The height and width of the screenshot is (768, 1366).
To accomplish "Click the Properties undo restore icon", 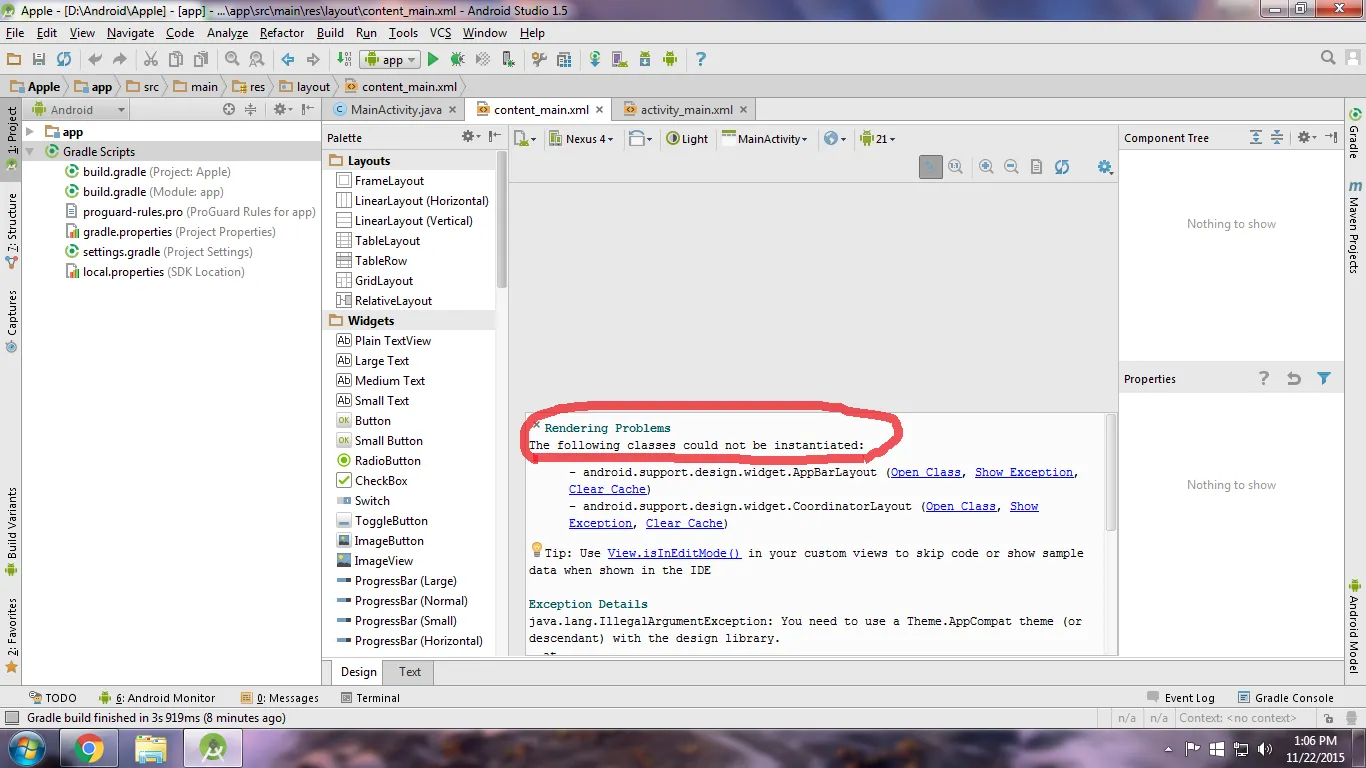I will tap(1294, 379).
